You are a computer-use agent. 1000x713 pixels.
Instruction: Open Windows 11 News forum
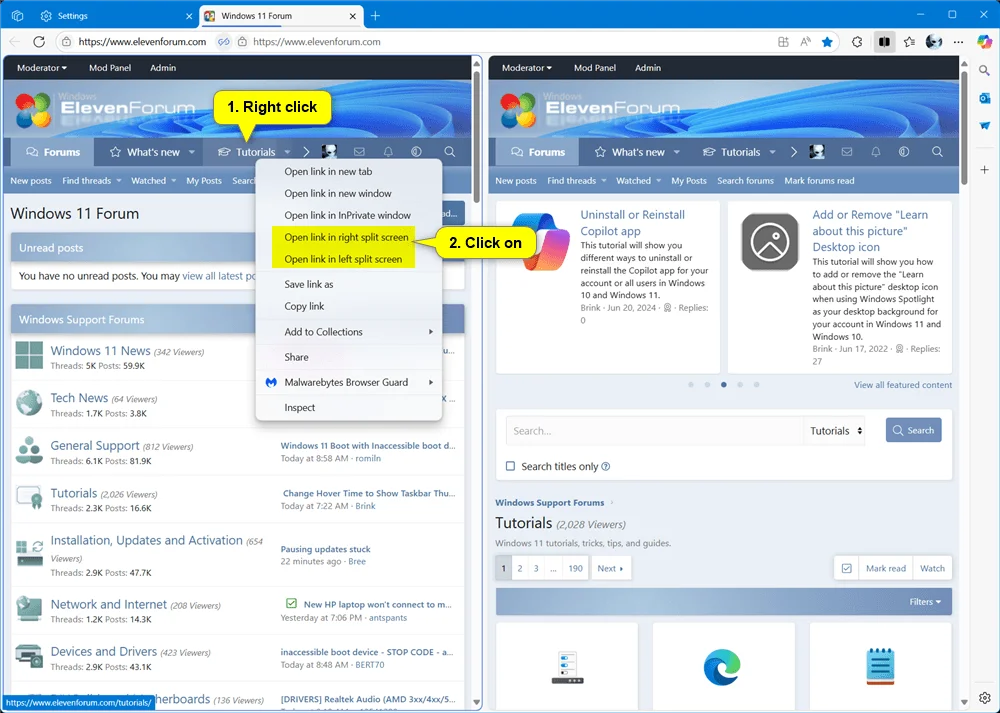pyautogui.click(x=100, y=351)
